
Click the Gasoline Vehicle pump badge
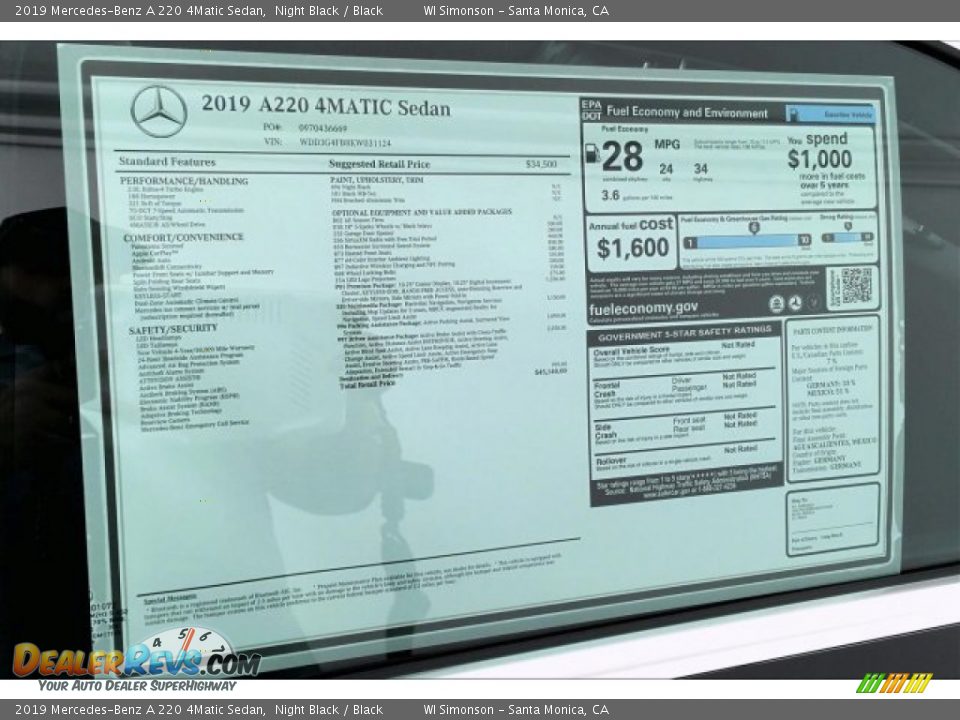click(830, 115)
